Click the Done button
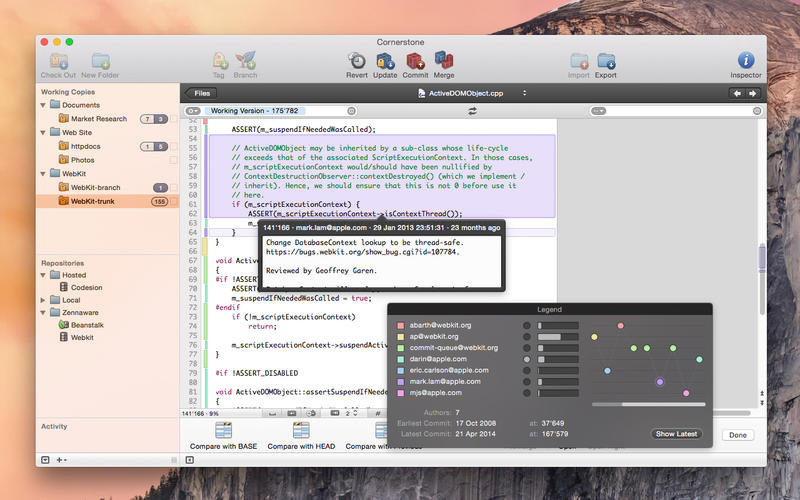The height and width of the screenshot is (500, 800). point(738,435)
